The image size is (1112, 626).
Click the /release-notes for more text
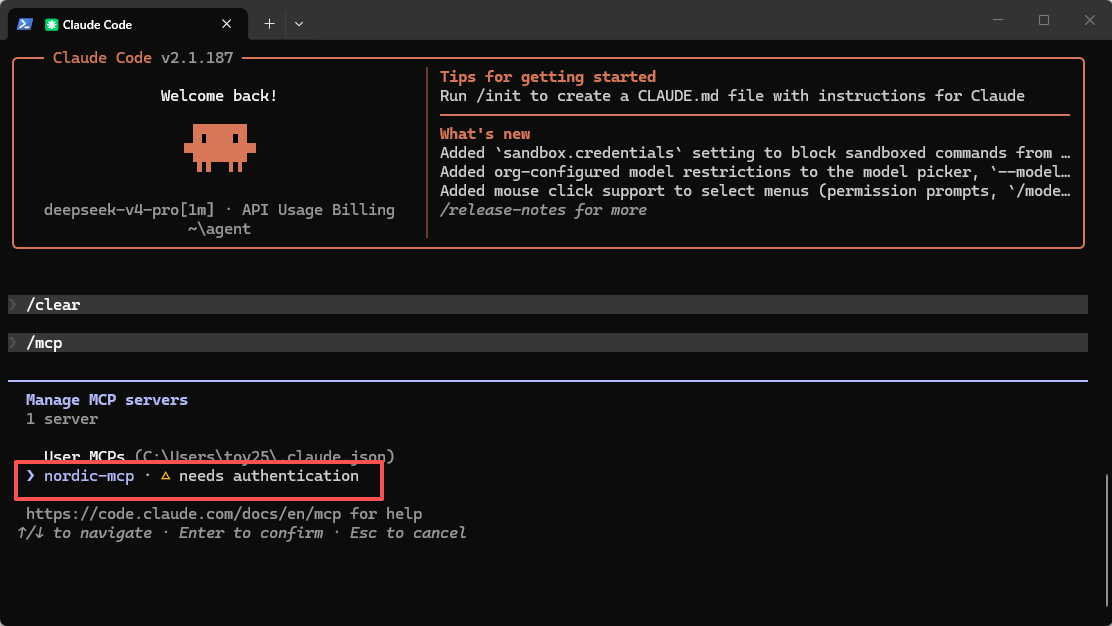coord(543,211)
